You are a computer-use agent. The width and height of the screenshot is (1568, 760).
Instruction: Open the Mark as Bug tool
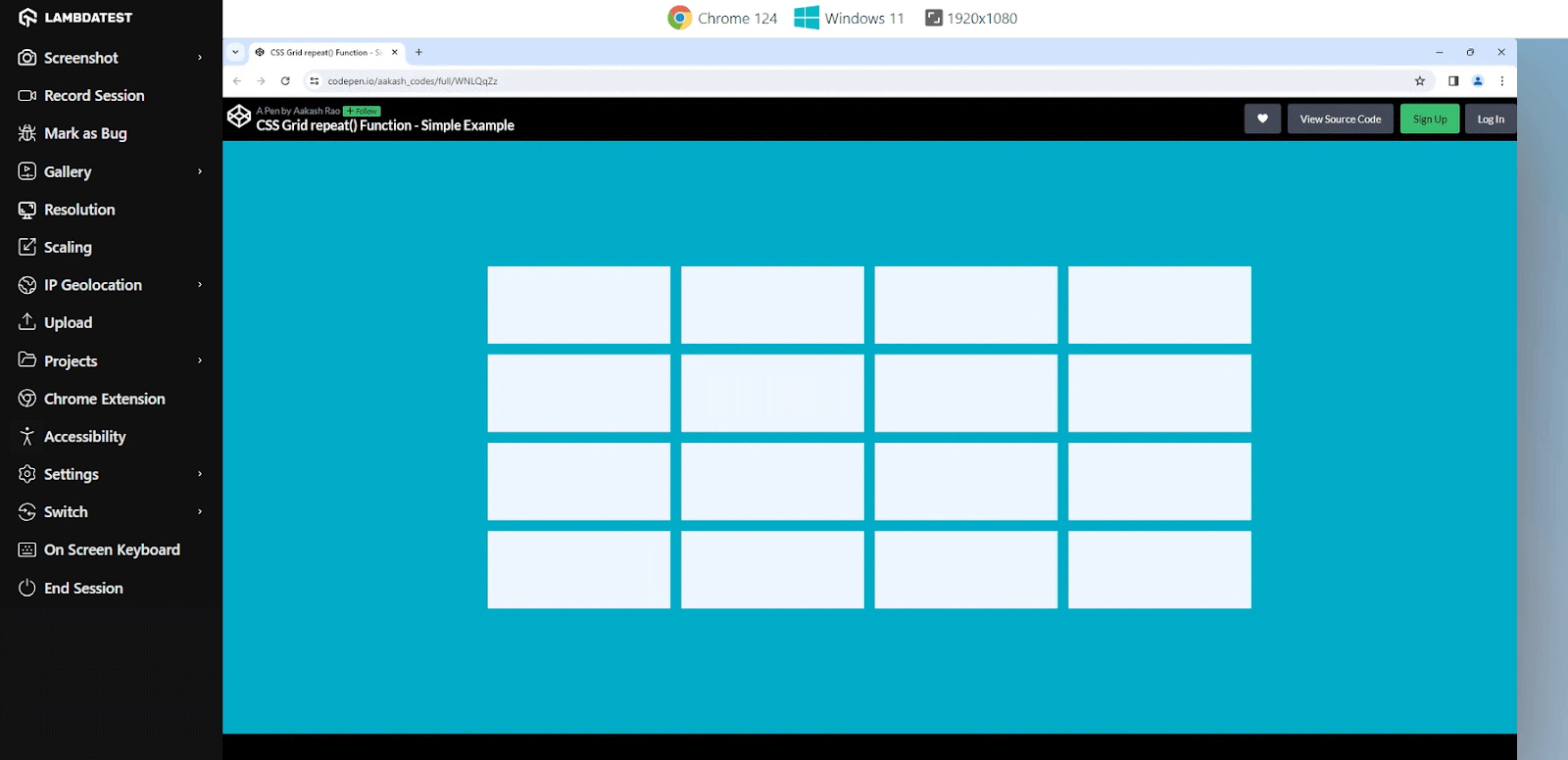pos(73,133)
